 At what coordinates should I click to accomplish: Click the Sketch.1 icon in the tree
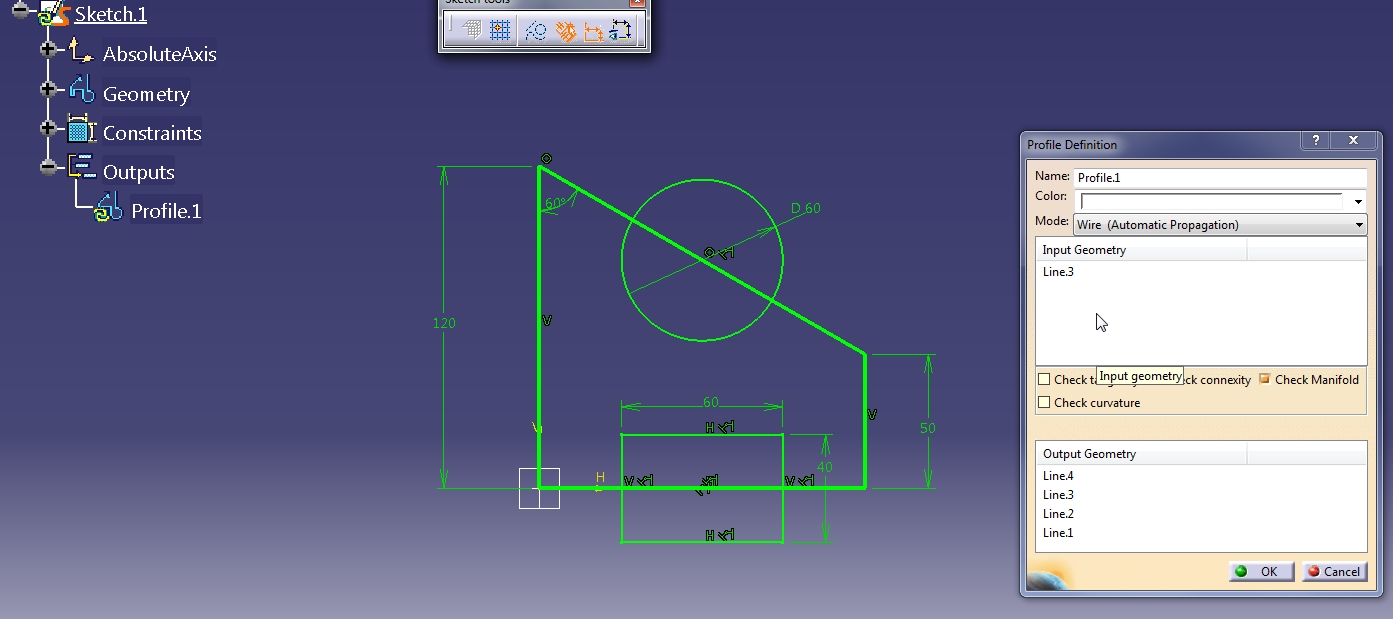pos(55,14)
